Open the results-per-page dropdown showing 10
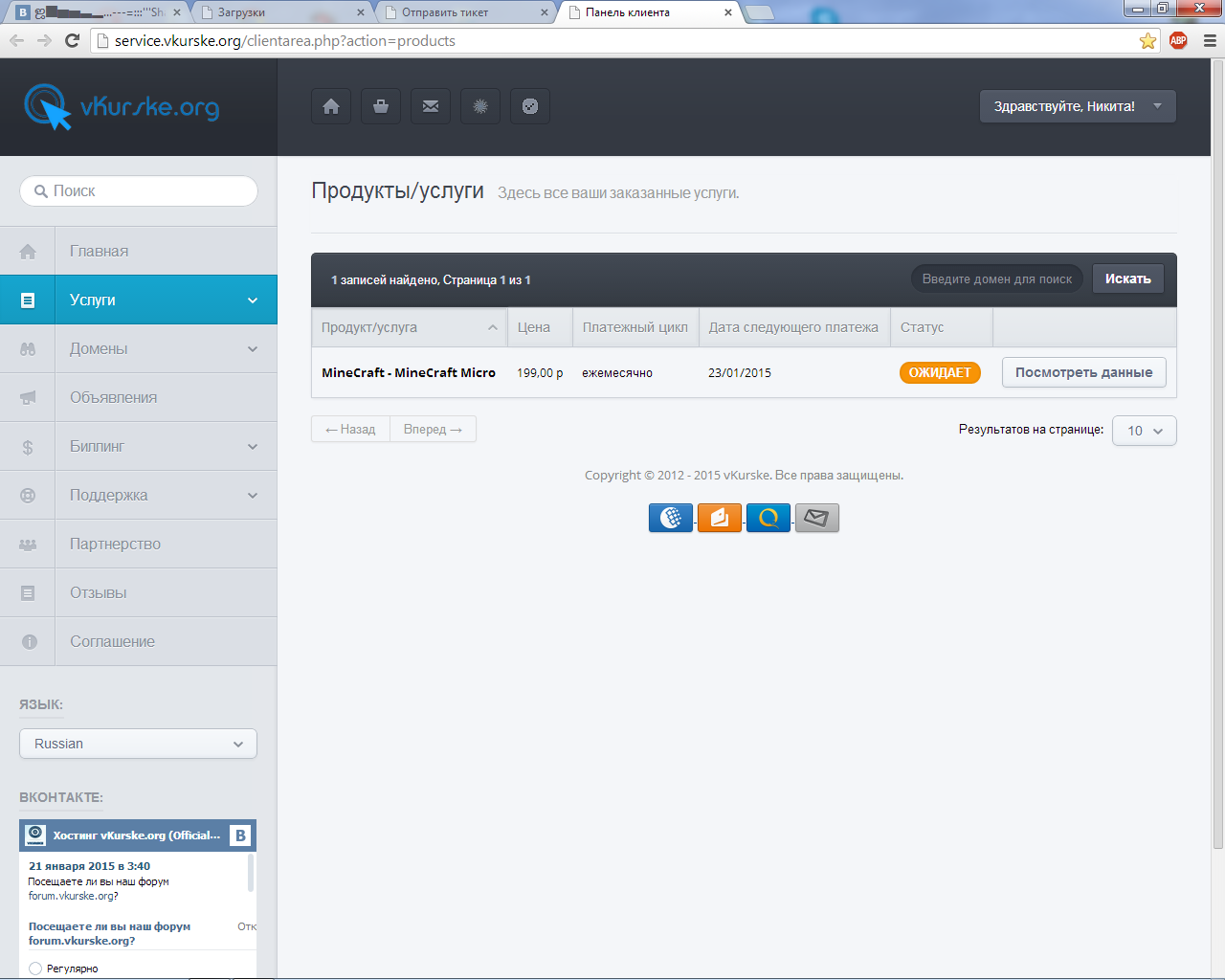Image resolution: width=1225 pixels, height=980 pixels. [1145, 431]
